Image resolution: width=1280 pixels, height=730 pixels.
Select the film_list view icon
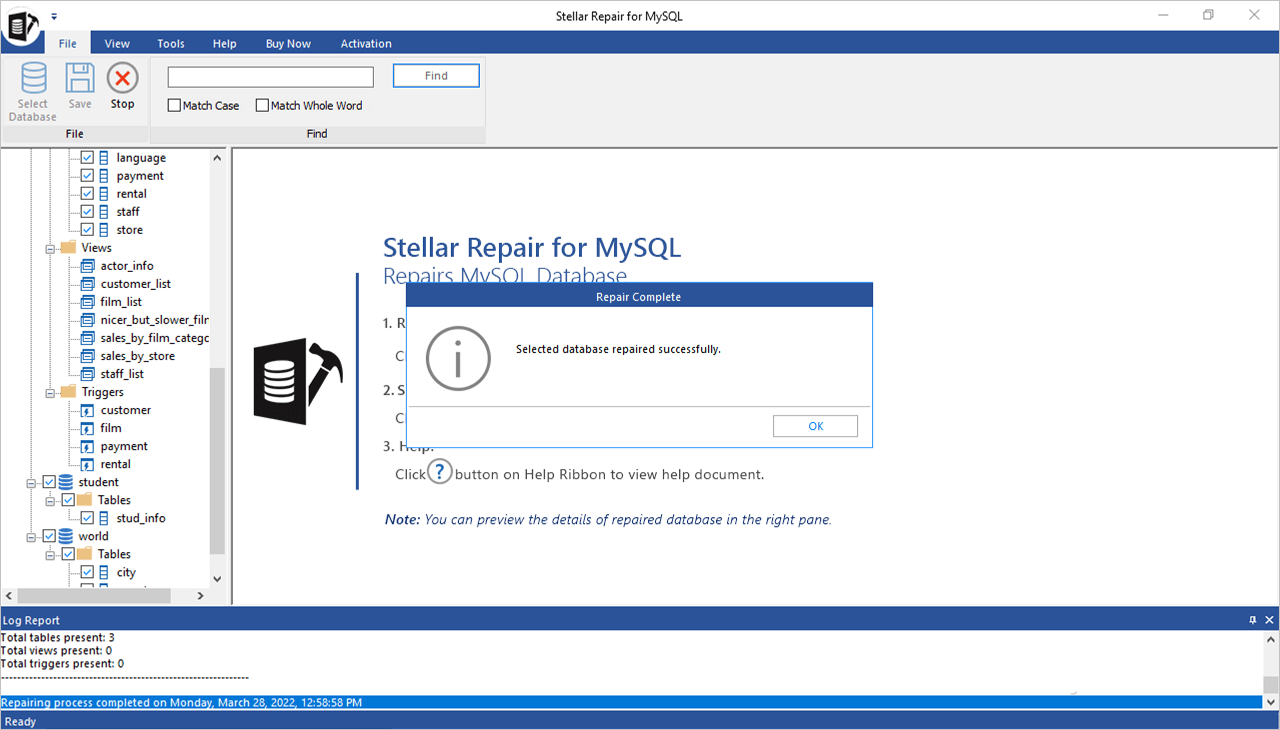pyautogui.click(x=88, y=302)
